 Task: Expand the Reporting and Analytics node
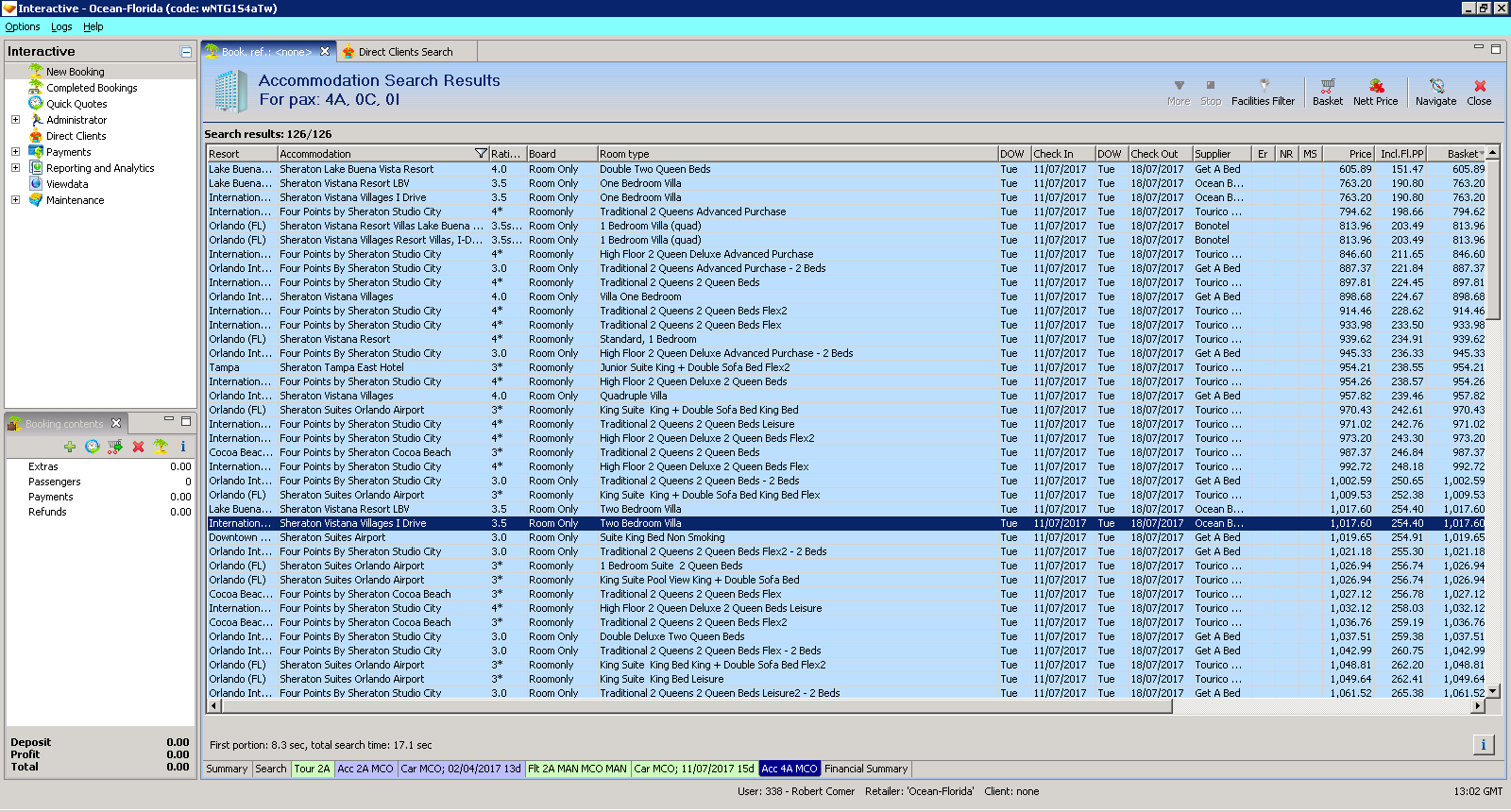15,168
